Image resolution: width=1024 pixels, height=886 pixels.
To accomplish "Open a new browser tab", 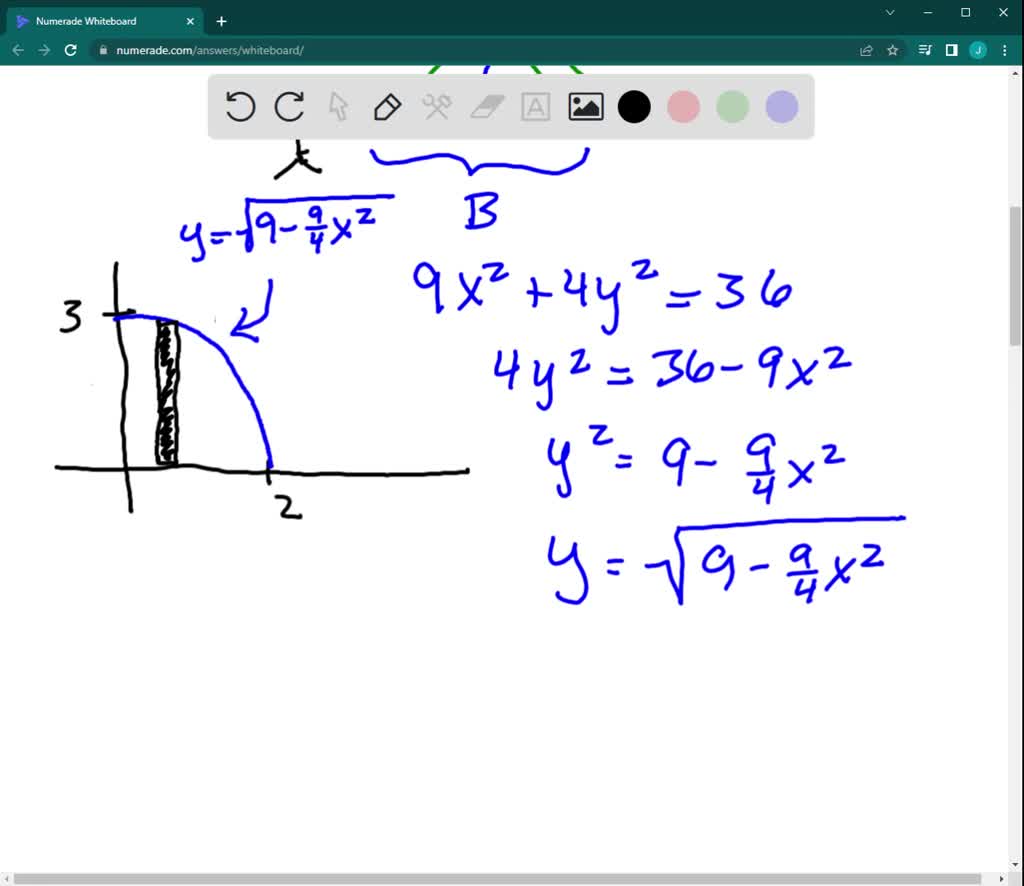I will 221,20.
